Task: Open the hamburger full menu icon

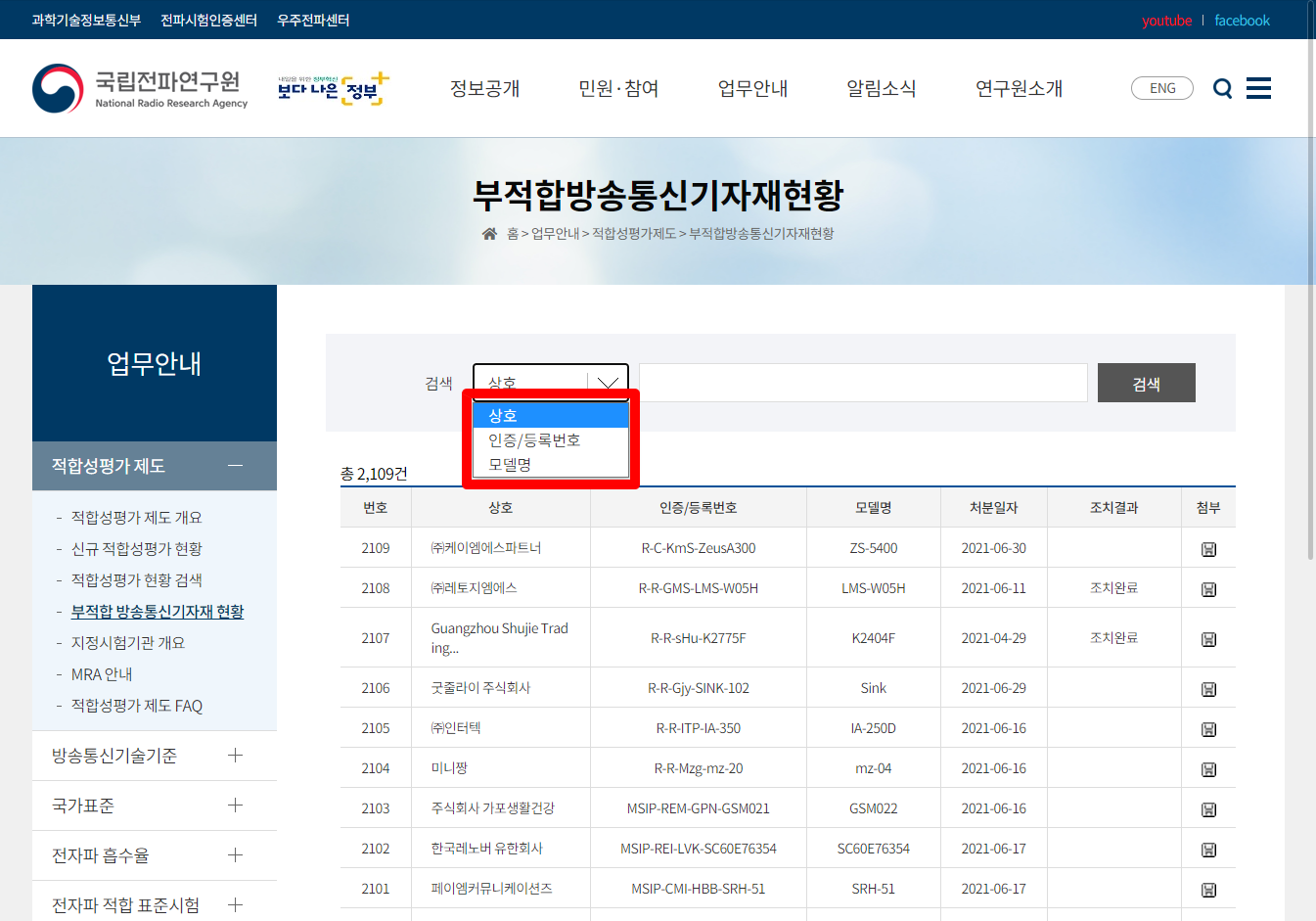Action: pyautogui.click(x=1258, y=88)
